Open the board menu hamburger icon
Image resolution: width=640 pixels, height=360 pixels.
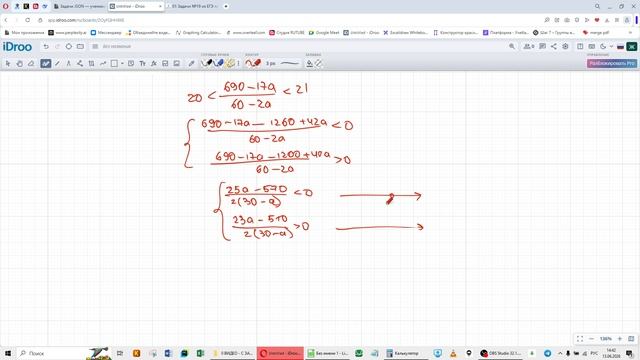95,47
